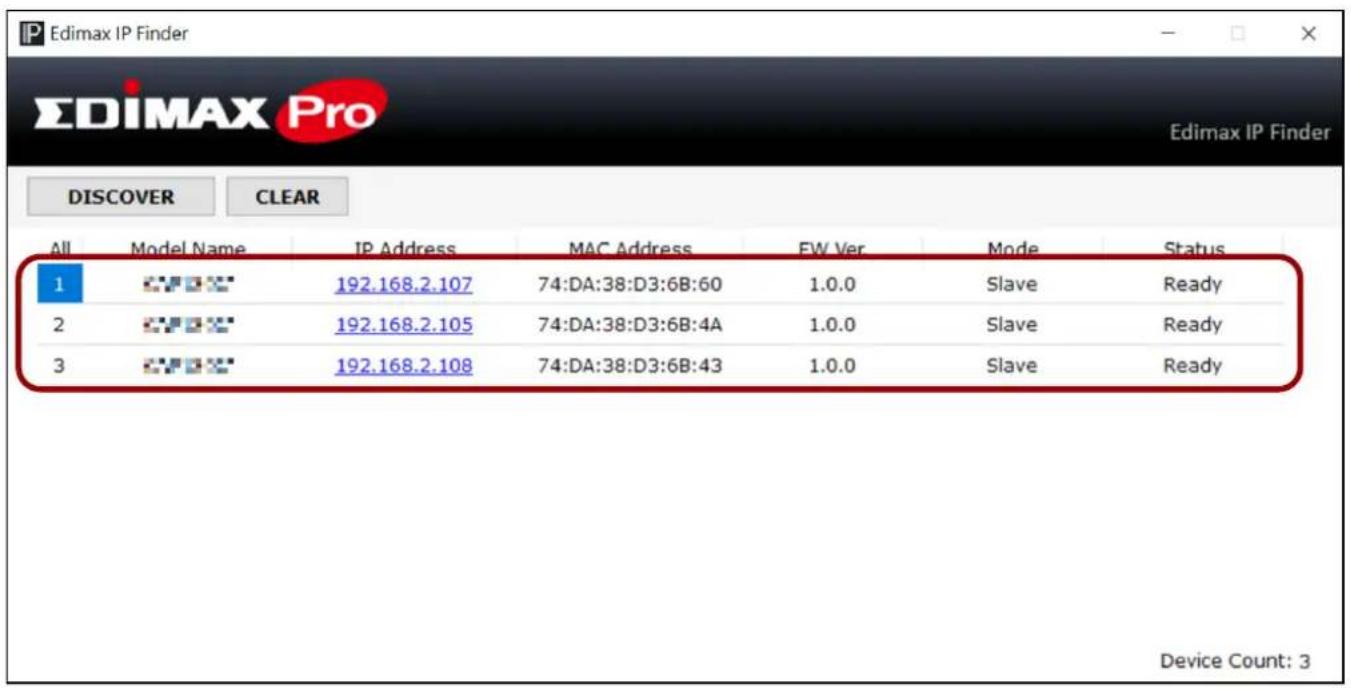Click MAC address 74:DA:38:D3:6B:43

coord(629,366)
